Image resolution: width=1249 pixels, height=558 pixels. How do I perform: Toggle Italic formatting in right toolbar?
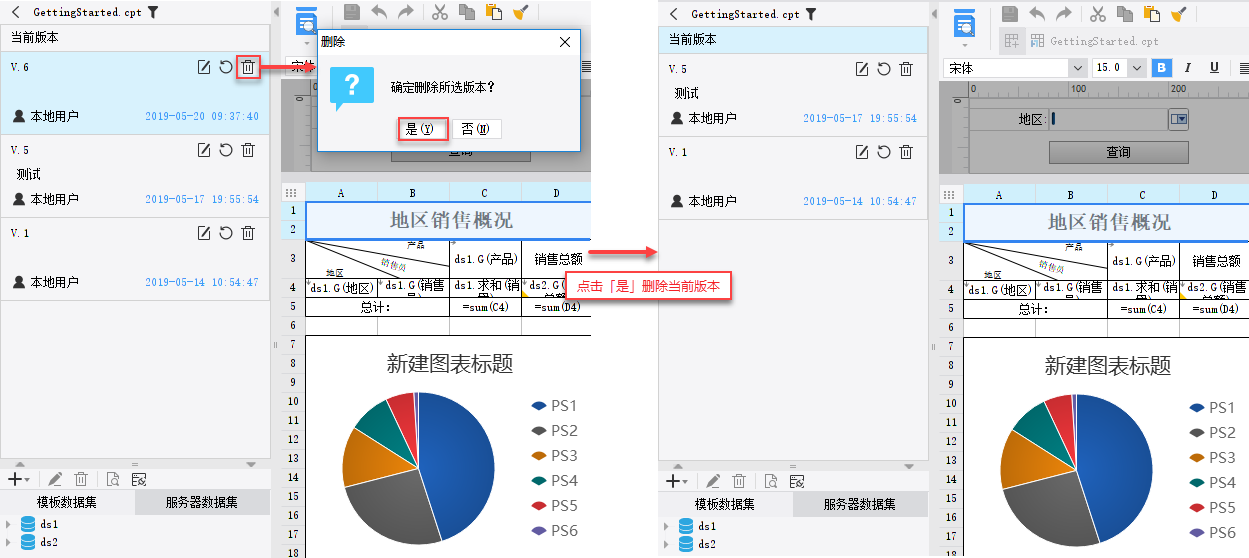pyautogui.click(x=1188, y=68)
